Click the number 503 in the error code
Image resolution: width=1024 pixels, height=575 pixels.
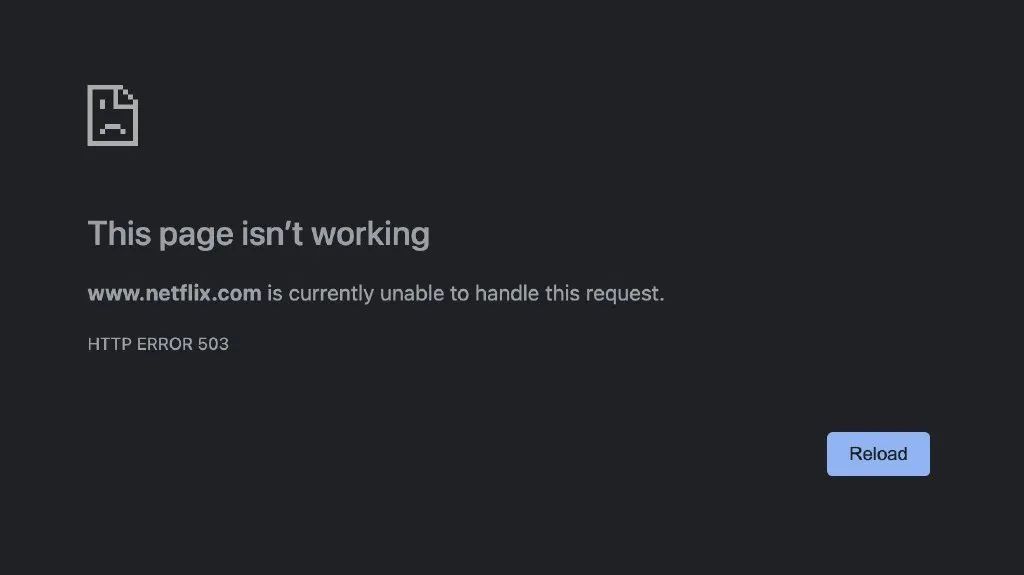[214, 344]
